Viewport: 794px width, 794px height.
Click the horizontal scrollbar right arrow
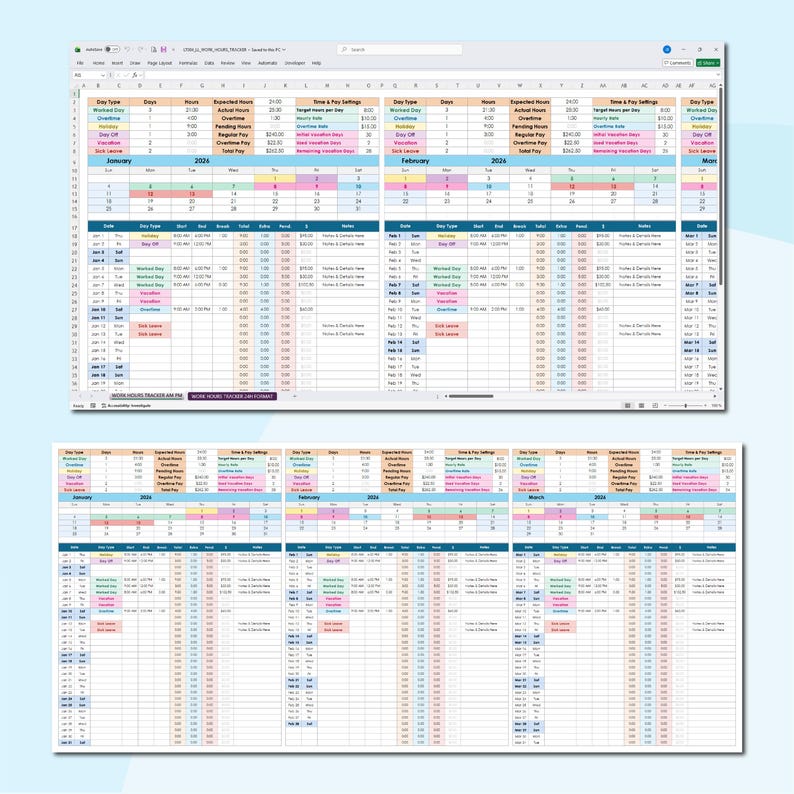[715, 396]
